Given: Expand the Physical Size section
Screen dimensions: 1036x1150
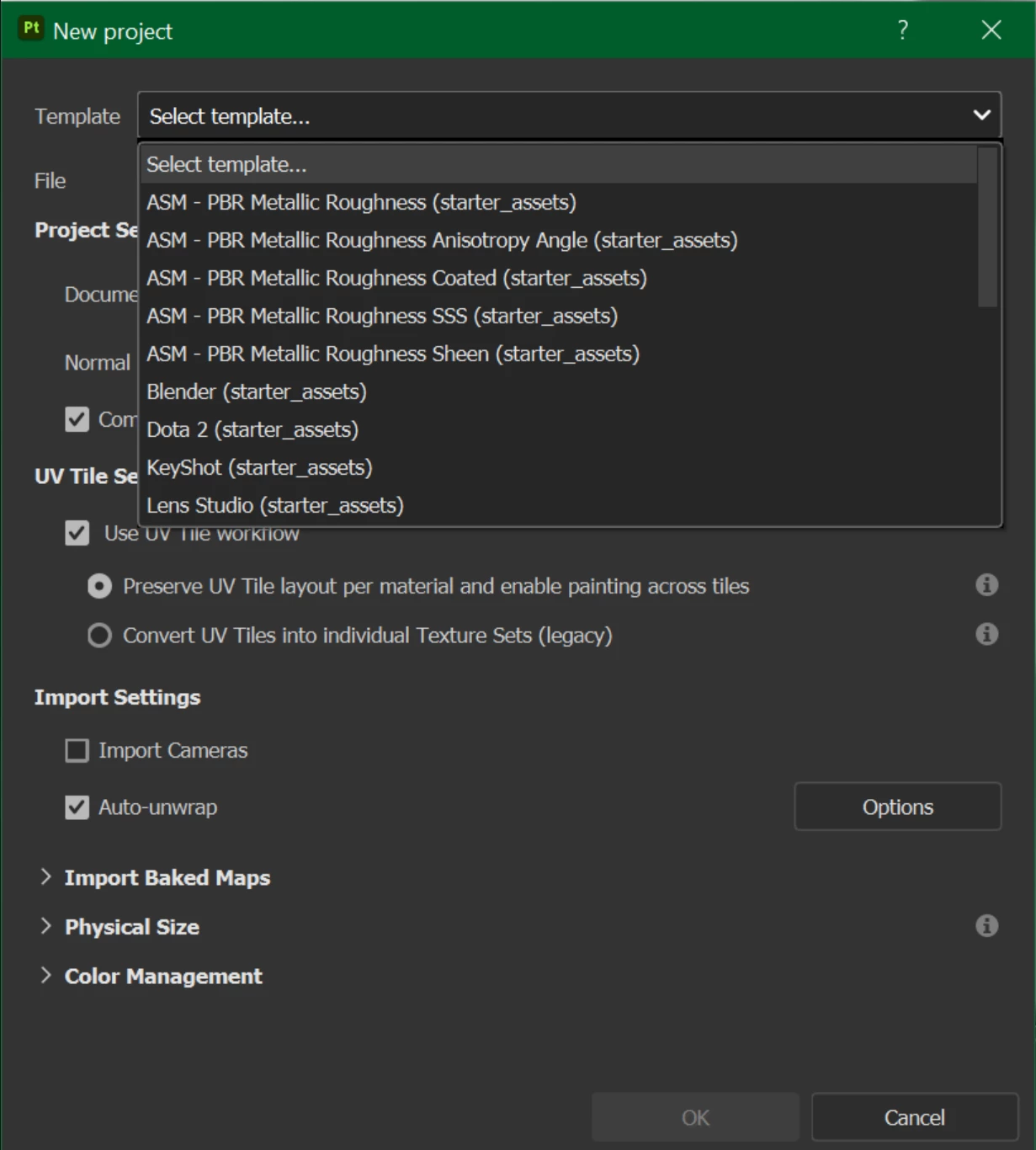Looking at the screenshot, I should [45, 926].
